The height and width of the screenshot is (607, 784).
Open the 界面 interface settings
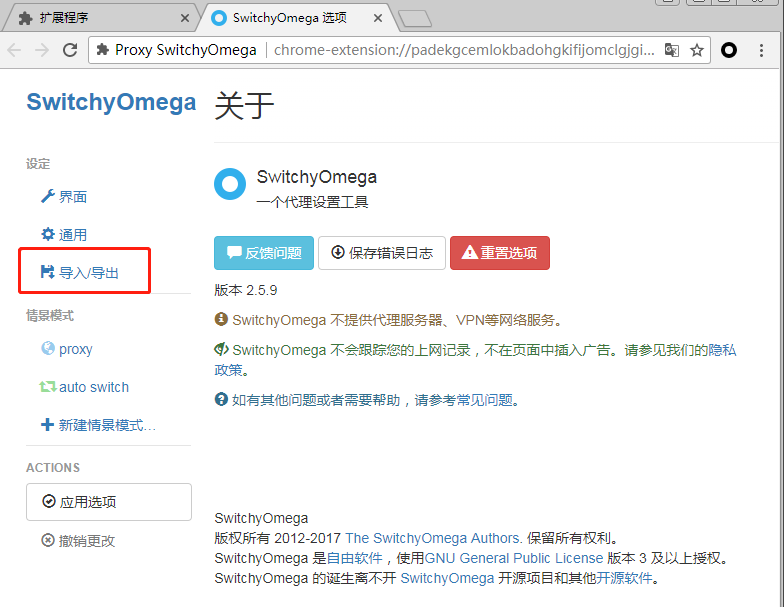[x=64, y=196]
